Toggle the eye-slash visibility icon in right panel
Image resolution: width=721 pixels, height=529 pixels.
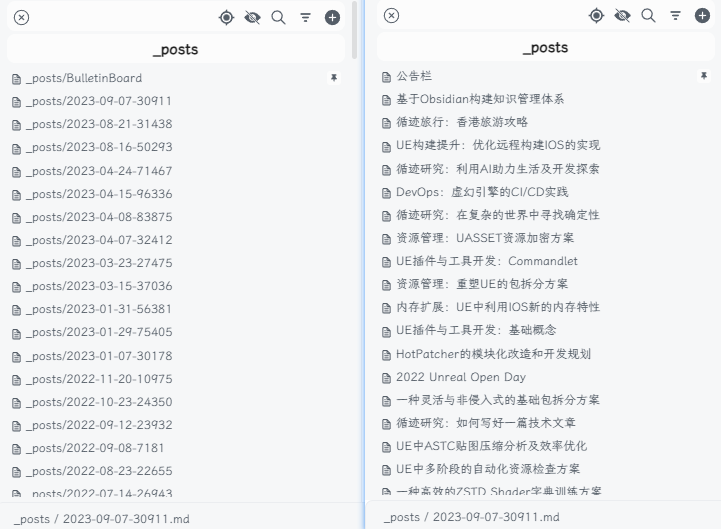coord(622,15)
